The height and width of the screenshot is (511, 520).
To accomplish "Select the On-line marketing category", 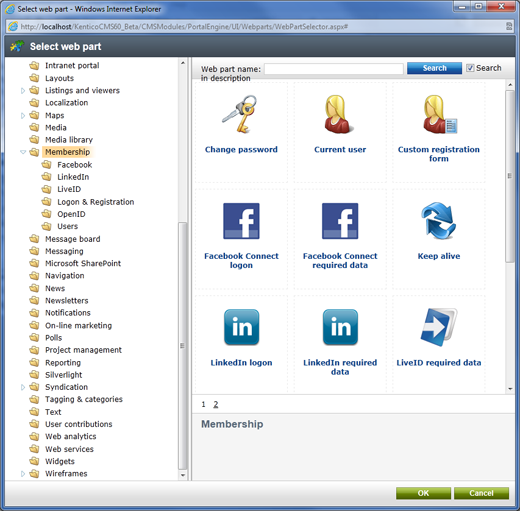I will (78, 325).
